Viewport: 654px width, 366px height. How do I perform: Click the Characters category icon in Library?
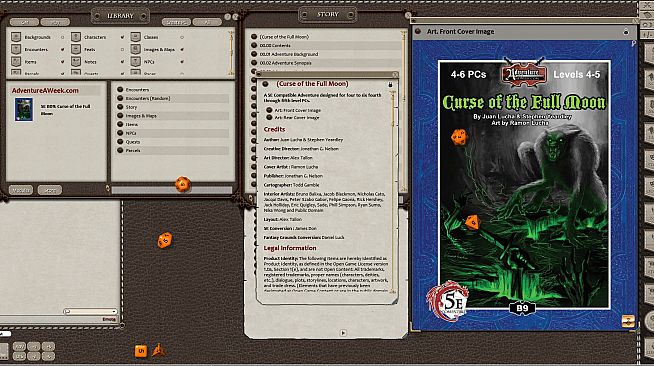pos(75,37)
